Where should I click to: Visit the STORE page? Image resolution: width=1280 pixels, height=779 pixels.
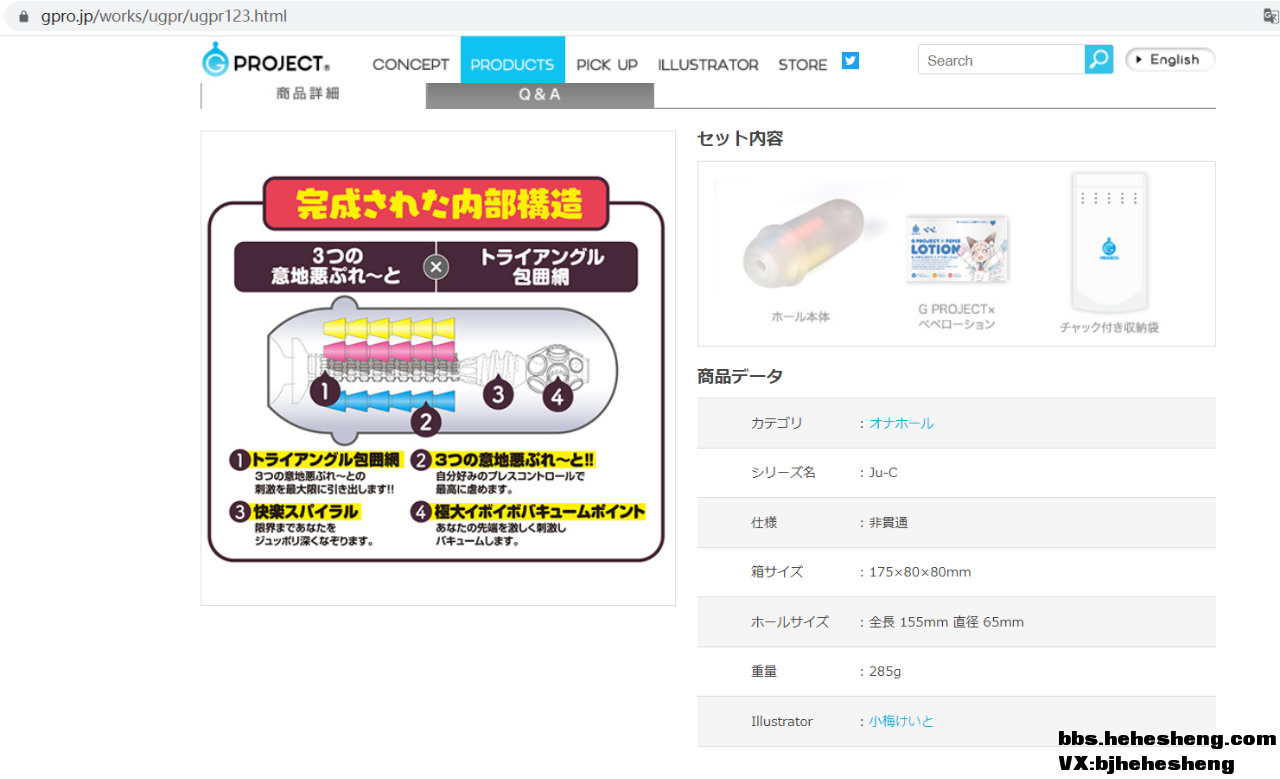802,65
